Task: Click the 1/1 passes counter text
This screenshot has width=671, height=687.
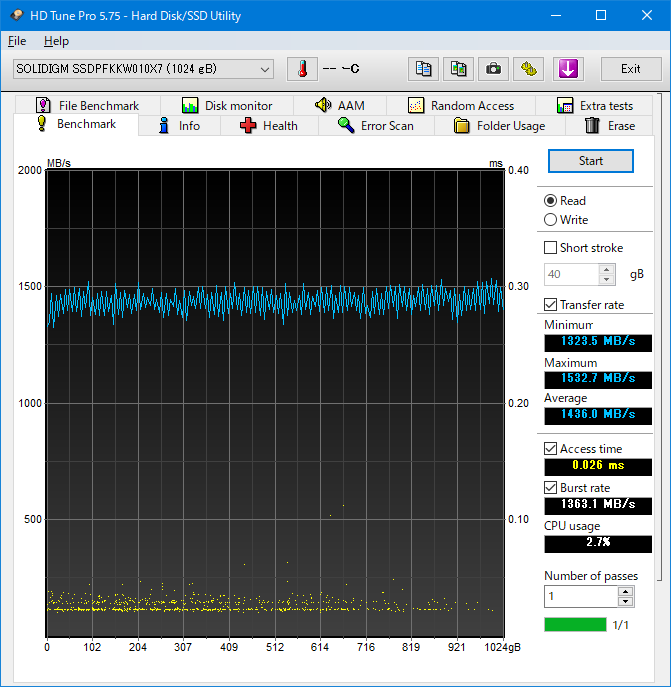Action: pyautogui.click(x=620, y=625)
